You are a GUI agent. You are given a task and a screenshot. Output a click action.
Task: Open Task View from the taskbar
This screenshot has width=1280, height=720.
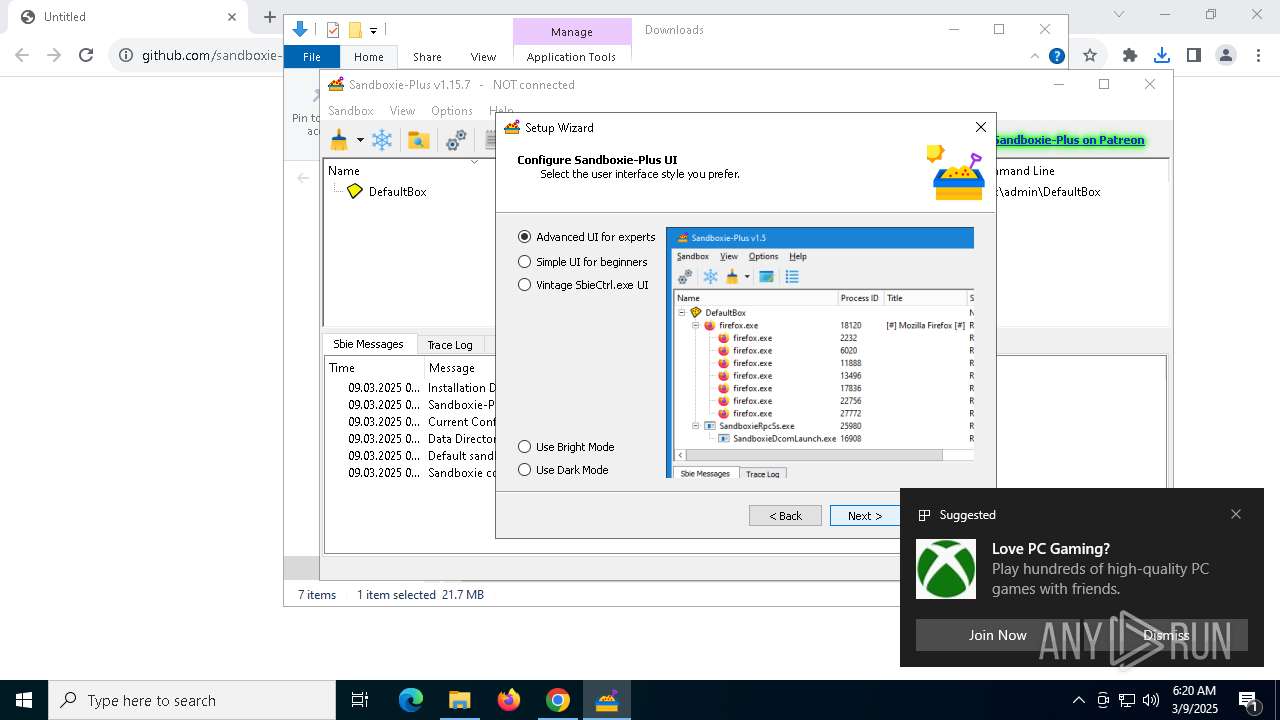pyautogui.click(x=360, y=700)
